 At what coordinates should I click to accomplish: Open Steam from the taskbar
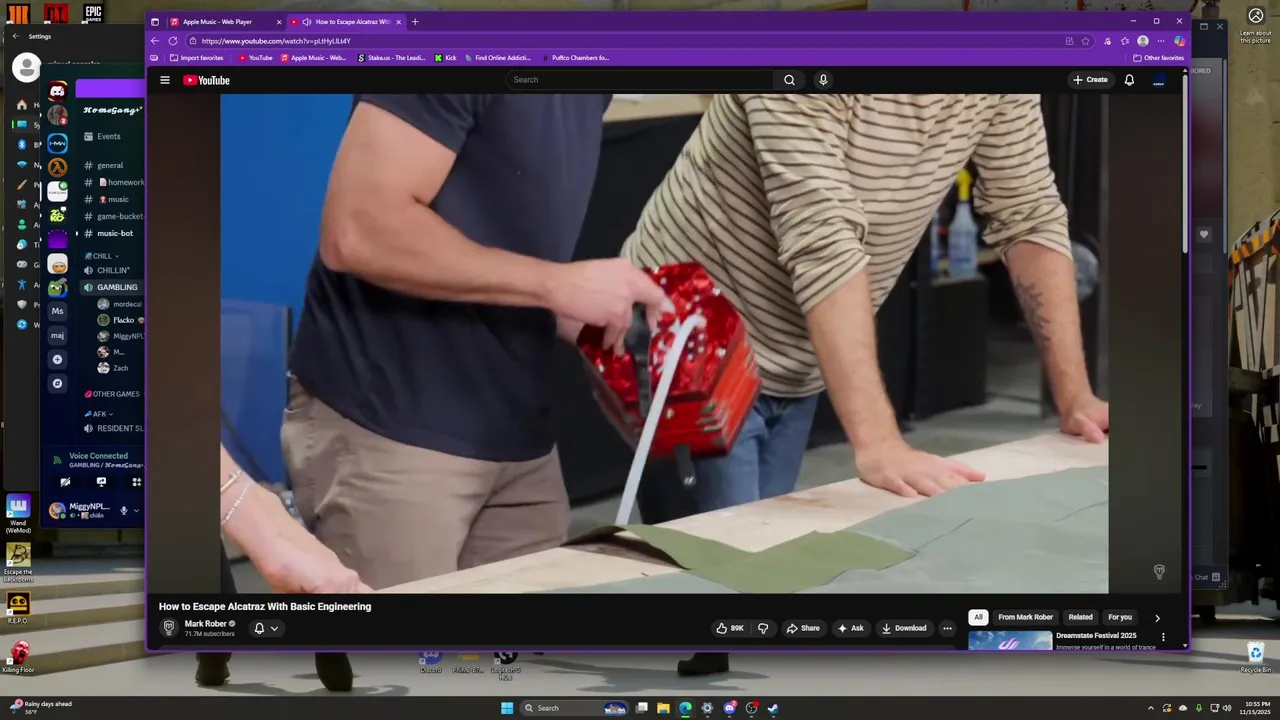coord(773,708)
